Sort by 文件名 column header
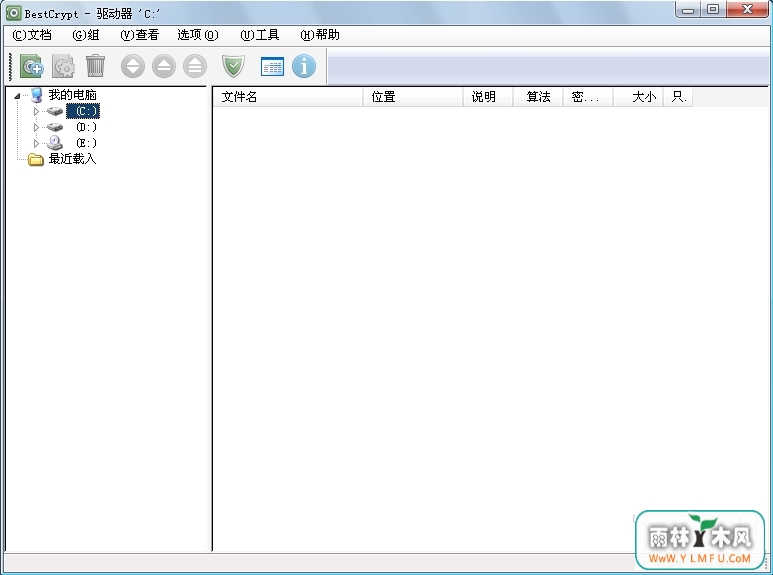 click(288, 97)
